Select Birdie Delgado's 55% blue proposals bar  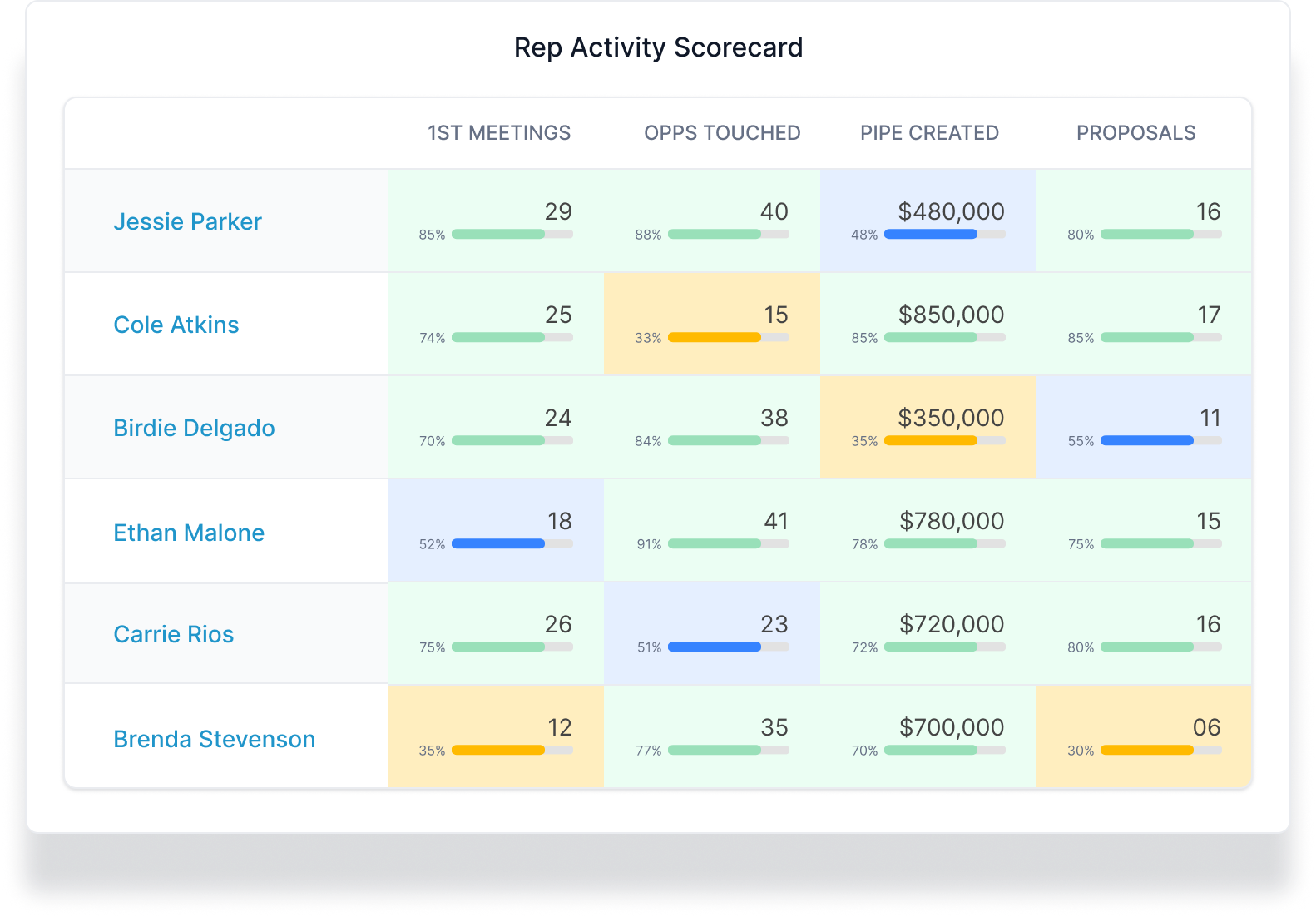[1161, 441]
